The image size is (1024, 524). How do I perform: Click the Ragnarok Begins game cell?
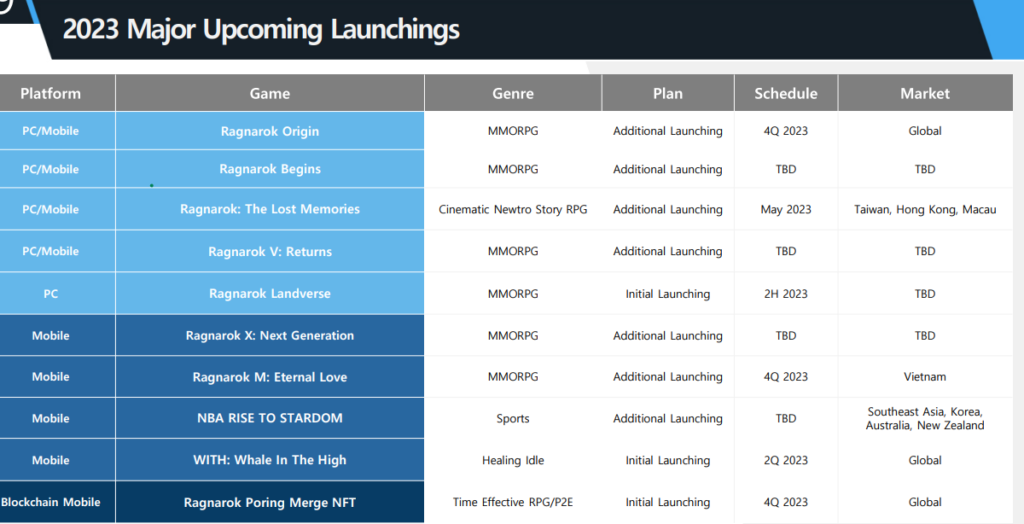pos(270,169)
